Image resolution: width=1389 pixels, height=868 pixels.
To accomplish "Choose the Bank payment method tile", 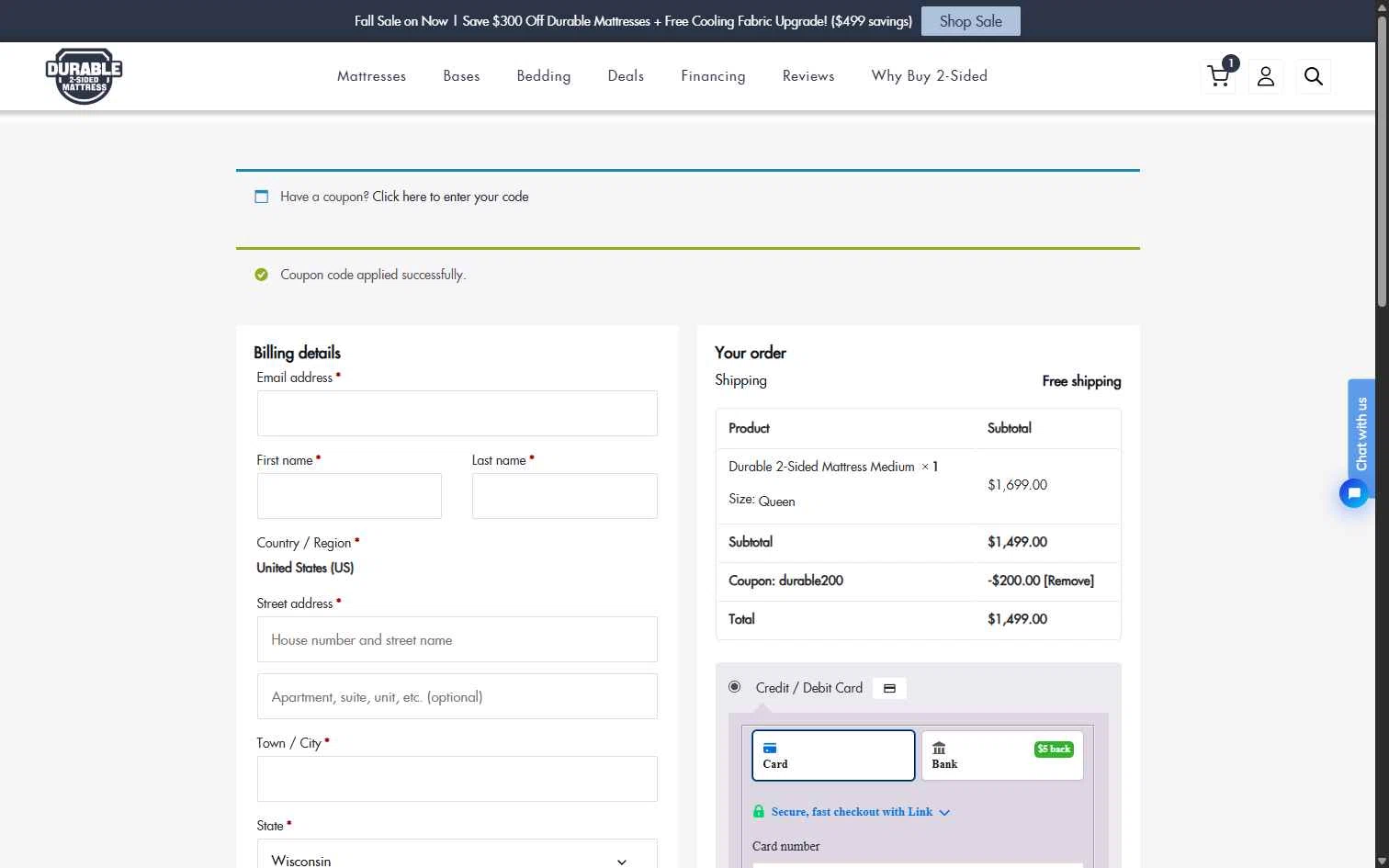I will point(1002,755).
